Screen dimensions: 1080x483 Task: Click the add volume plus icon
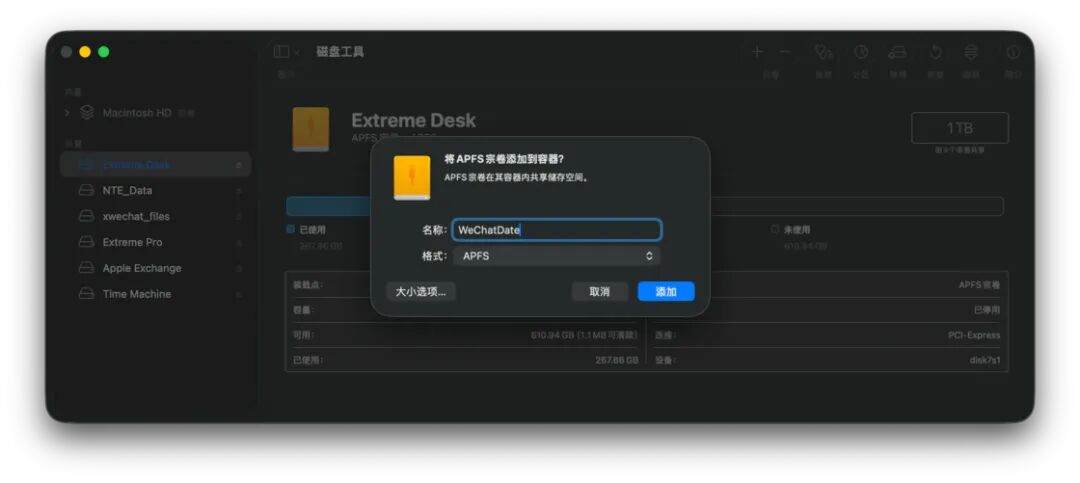click(757, 52)
